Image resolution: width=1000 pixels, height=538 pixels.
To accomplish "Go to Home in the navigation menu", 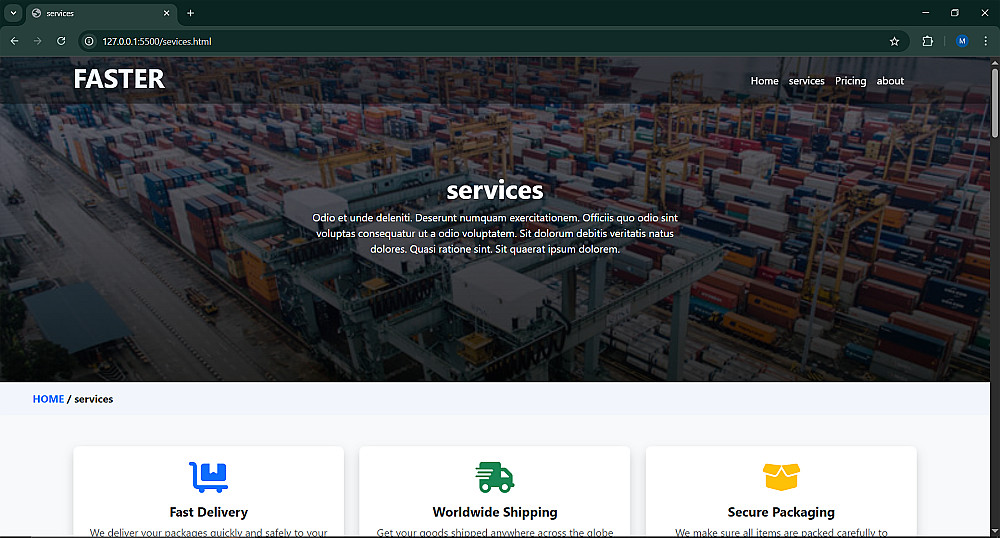I will tap(764, 81).
